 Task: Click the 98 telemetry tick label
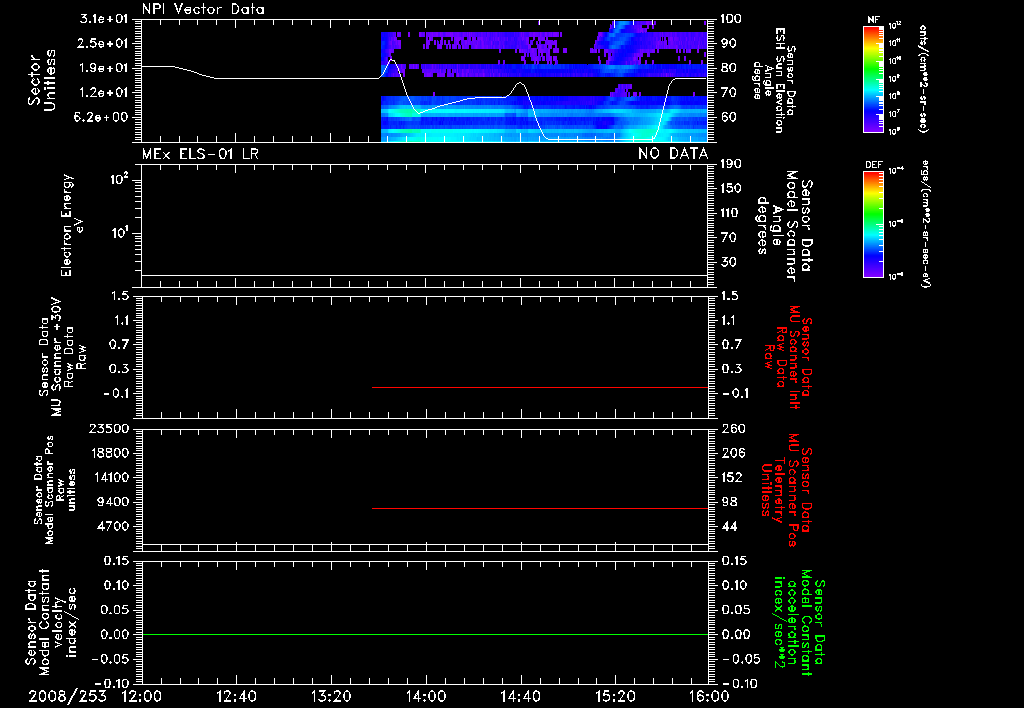728,502
